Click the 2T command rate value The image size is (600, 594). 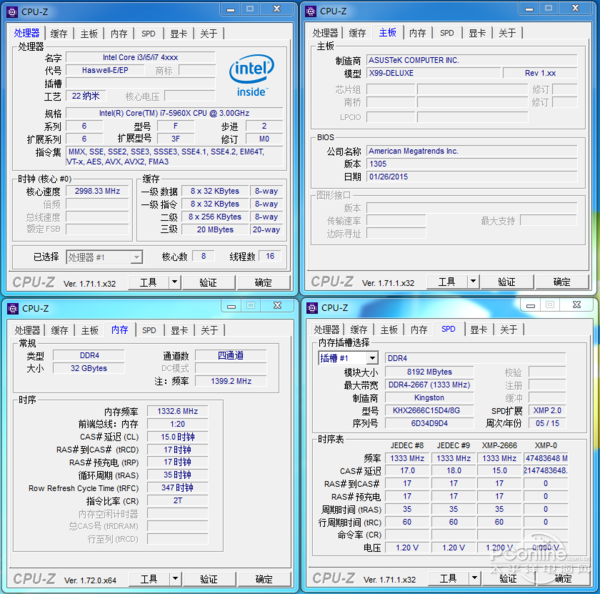[178, 501]
